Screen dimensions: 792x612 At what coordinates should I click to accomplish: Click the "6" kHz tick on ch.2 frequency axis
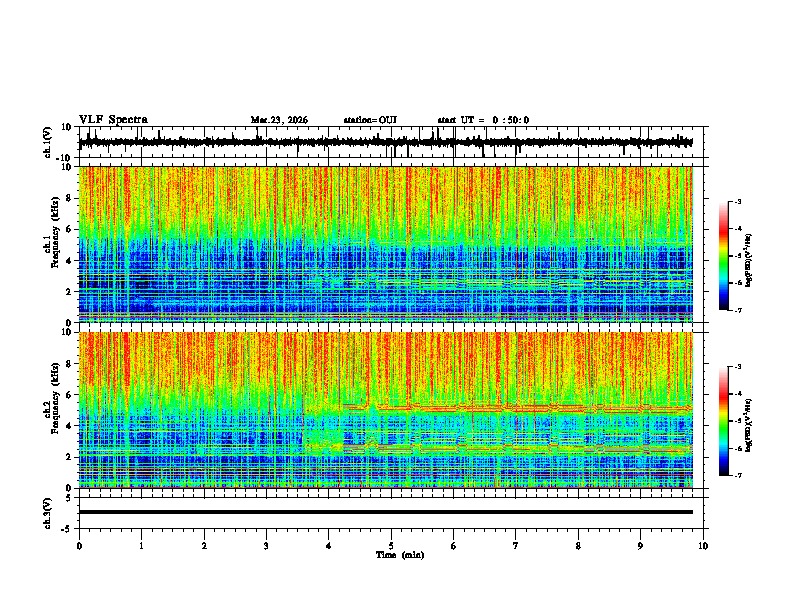(x=69, y=395)
